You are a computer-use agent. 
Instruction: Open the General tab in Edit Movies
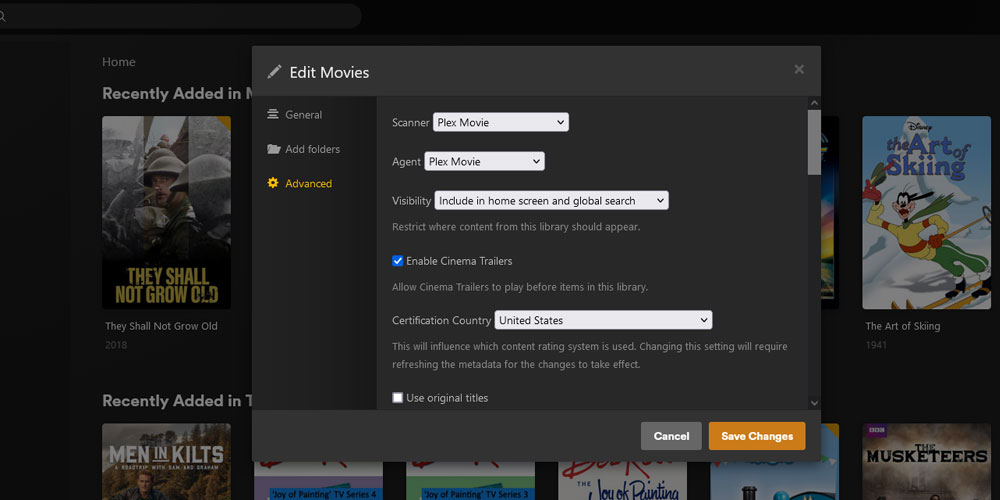pos(304,115)
